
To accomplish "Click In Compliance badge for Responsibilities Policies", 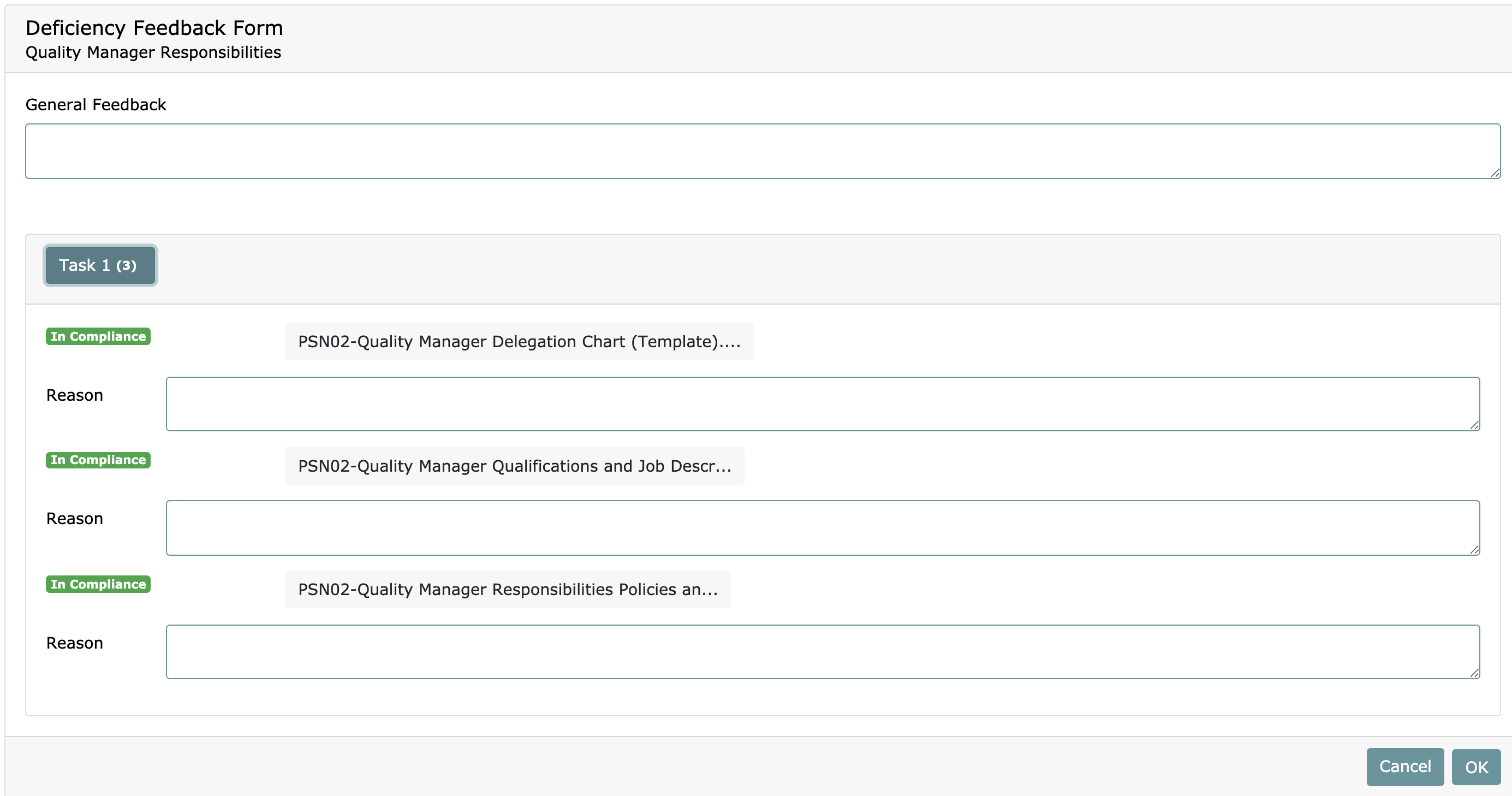I will 98,584.
